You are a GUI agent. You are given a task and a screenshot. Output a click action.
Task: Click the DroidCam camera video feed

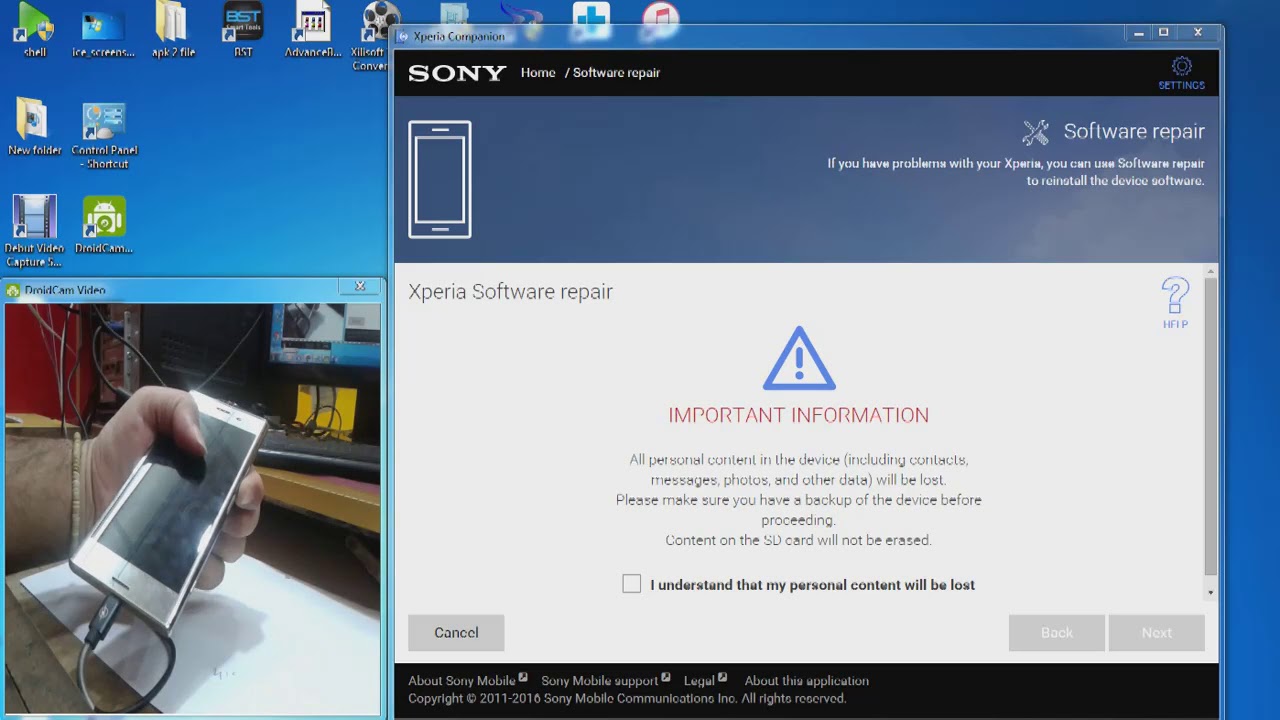(192, 509)
